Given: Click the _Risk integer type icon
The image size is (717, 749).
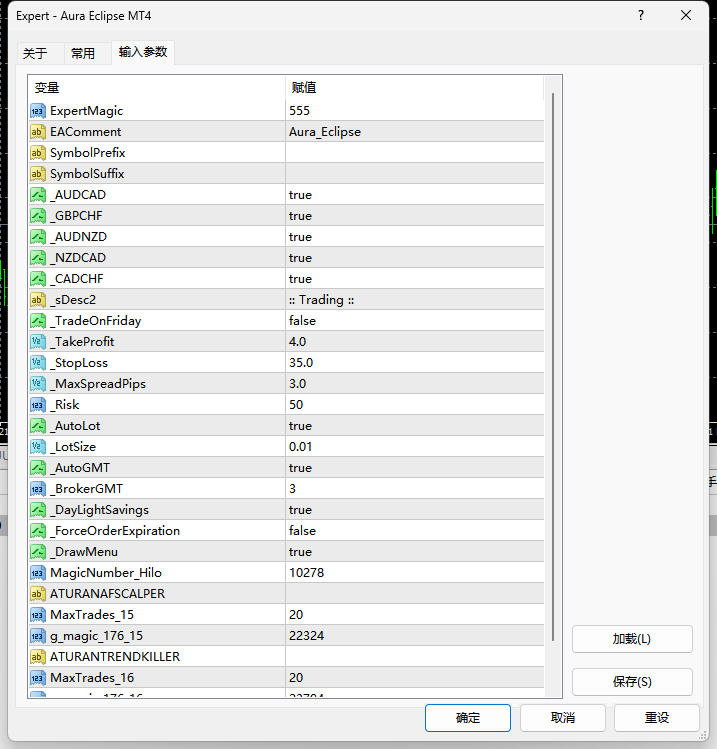Looking at the screenshot, I should pyautogui.click(x=38, y=405).
